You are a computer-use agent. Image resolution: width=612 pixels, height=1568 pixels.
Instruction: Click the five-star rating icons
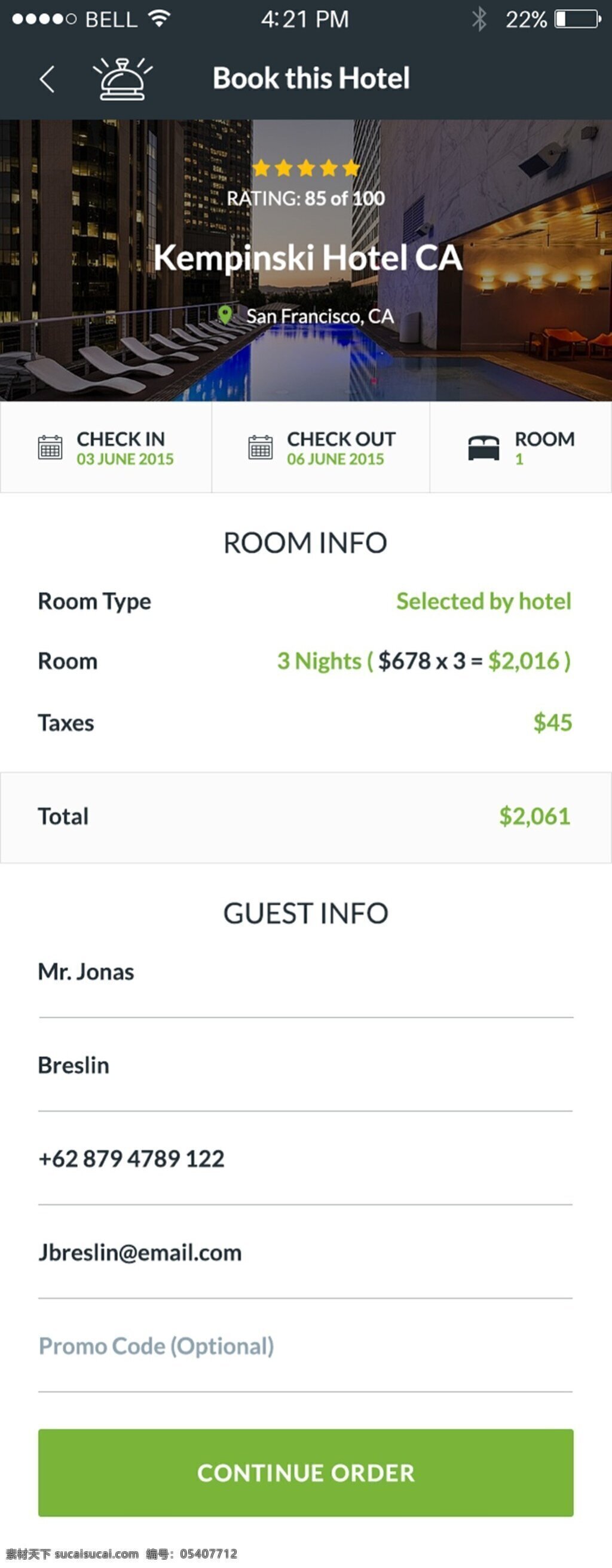point(305,167)
